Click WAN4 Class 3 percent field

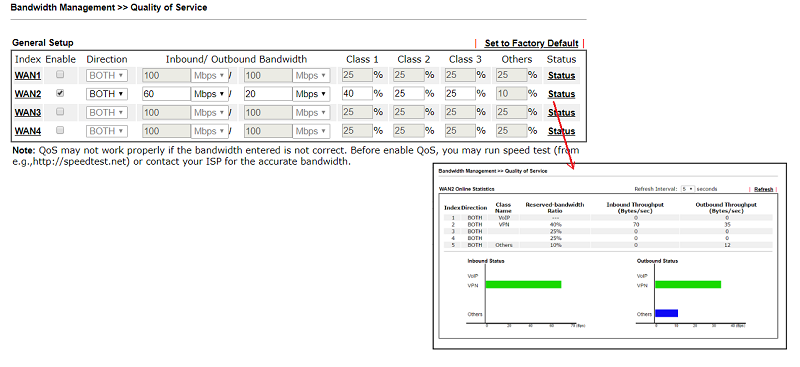tap(460, 131)
